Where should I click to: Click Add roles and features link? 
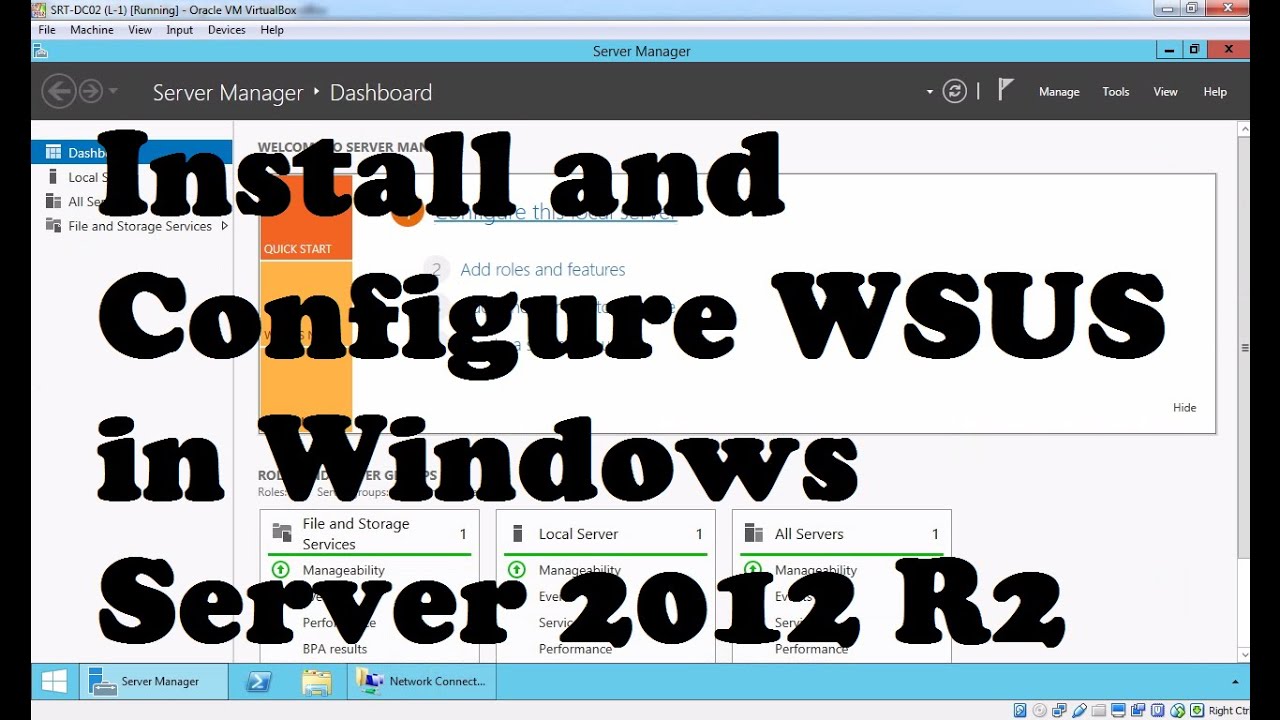tap(543, 270)
